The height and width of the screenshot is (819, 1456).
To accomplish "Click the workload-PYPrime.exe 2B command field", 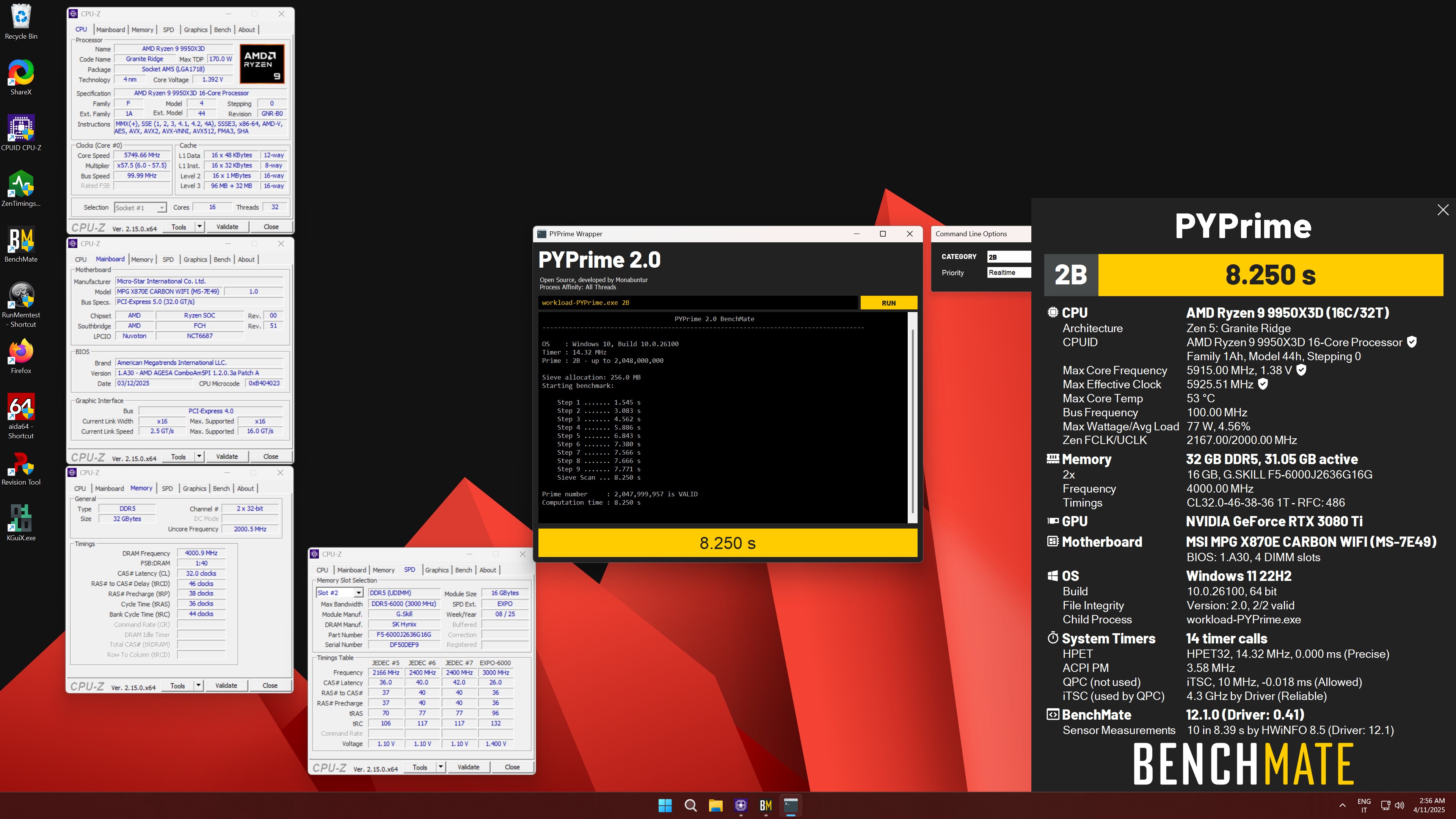I will tap(698, 303).
